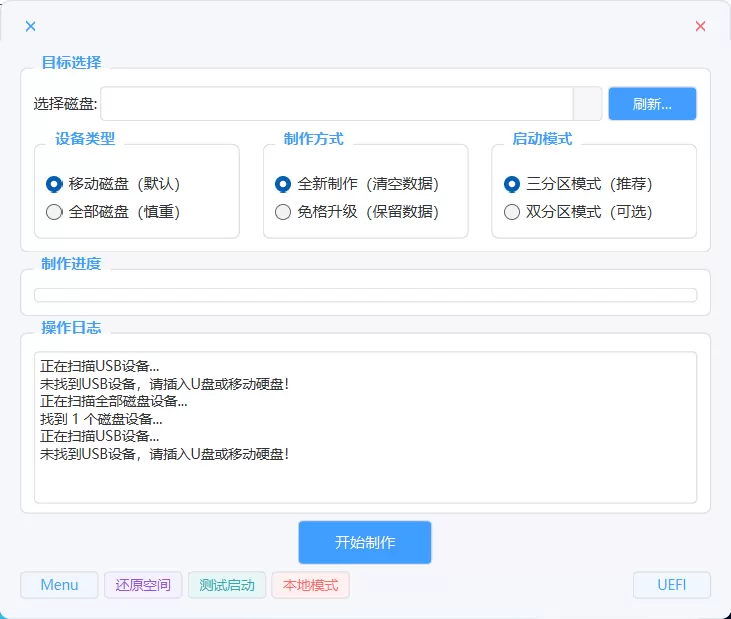Viewport: 731px width, 619px height.
Task: Click the 目标选择 group title
Action: tap(71, 62)
